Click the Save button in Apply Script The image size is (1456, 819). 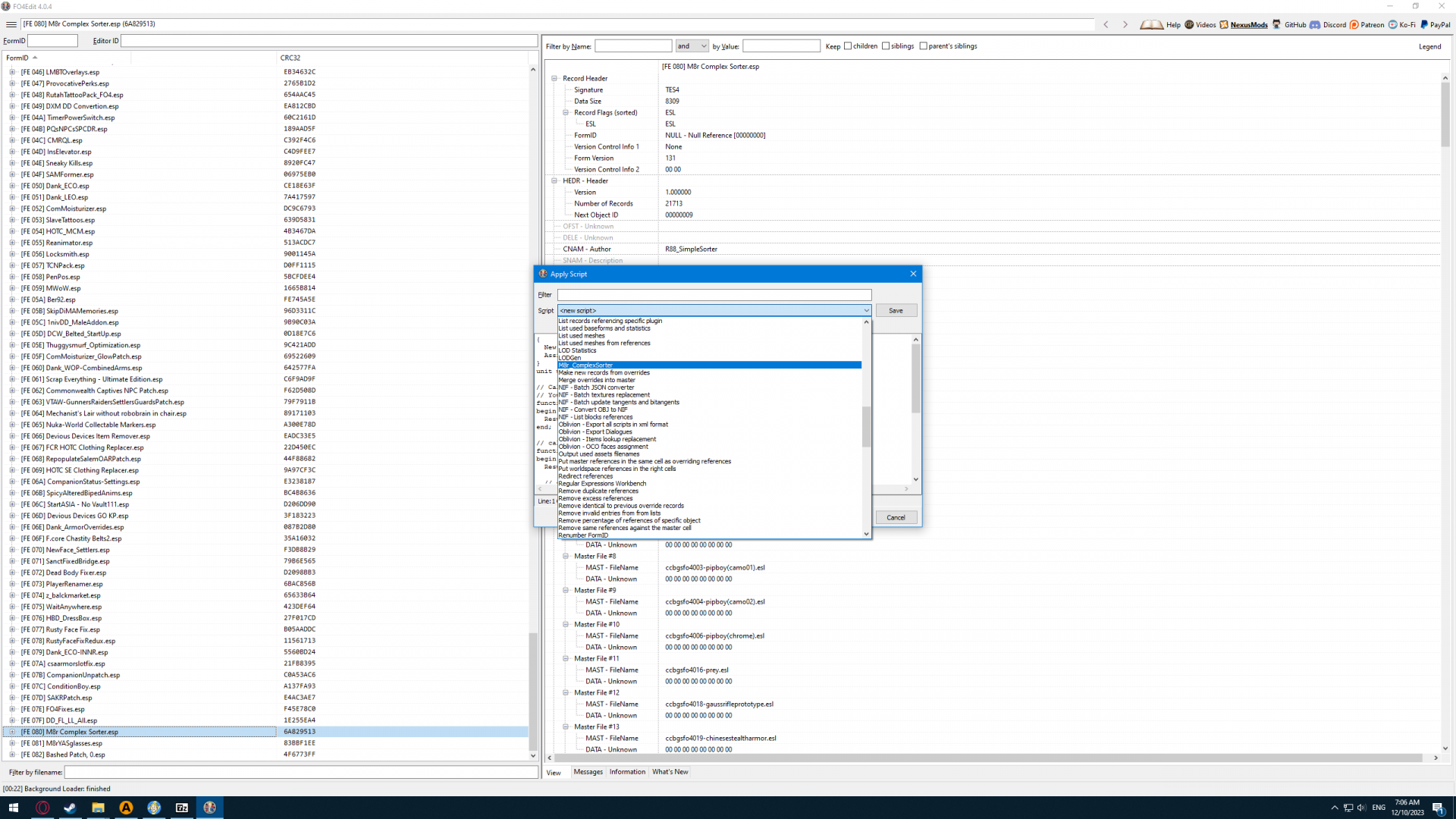896,310
